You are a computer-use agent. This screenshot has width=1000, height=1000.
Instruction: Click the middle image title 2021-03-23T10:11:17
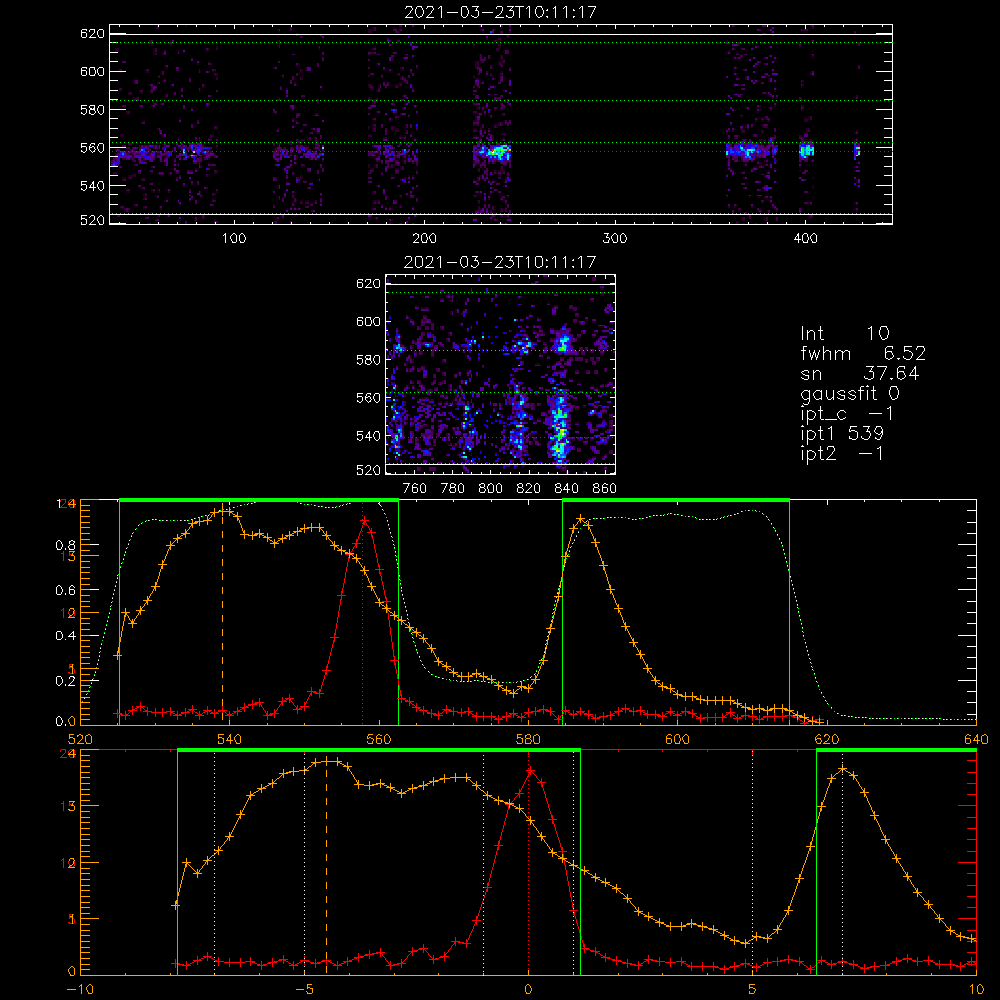(x=500, y=261)
